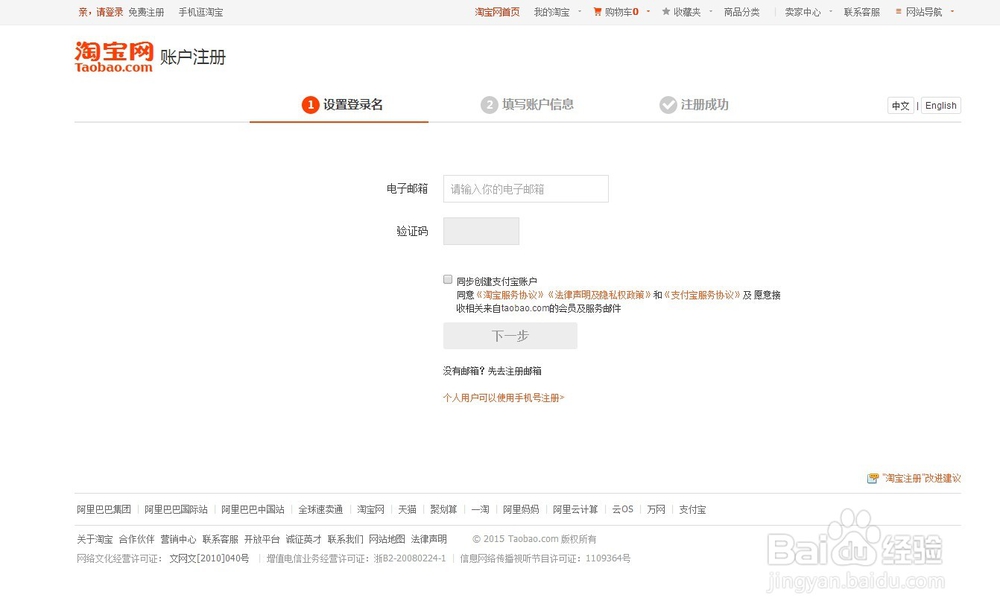Open 联系客服 in top navigation
This screenshot has width=1000, height=615.
[x=862, y=12]
